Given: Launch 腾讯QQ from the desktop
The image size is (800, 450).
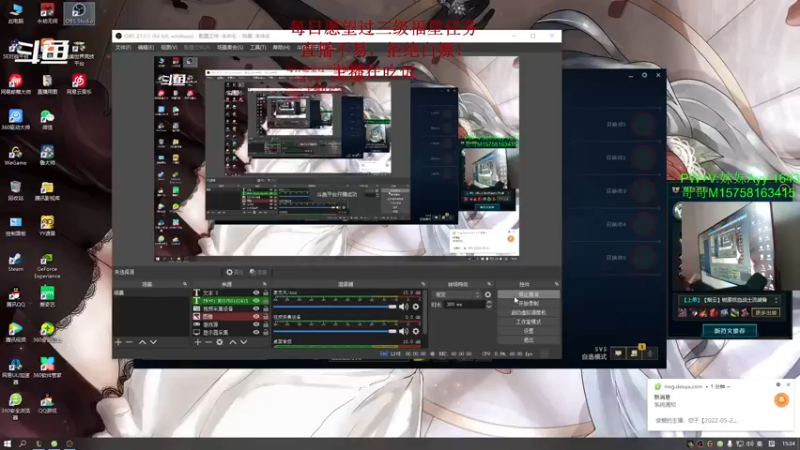Looking at the screenshot, I should point(15,296).
